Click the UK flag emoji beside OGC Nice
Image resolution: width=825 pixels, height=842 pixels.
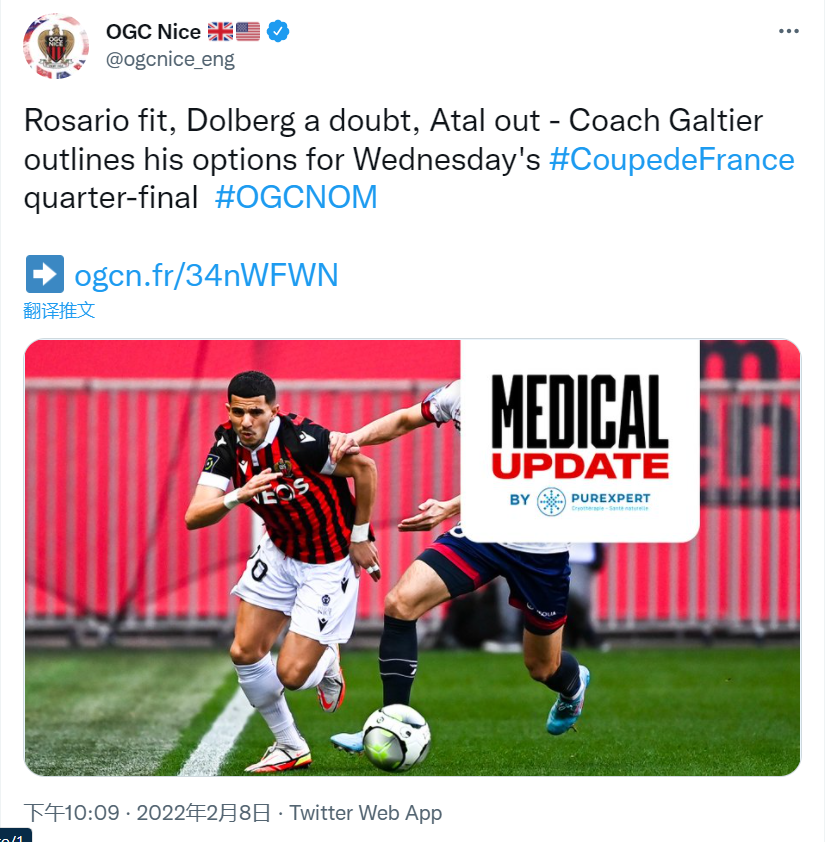click(x=220, y=31)
